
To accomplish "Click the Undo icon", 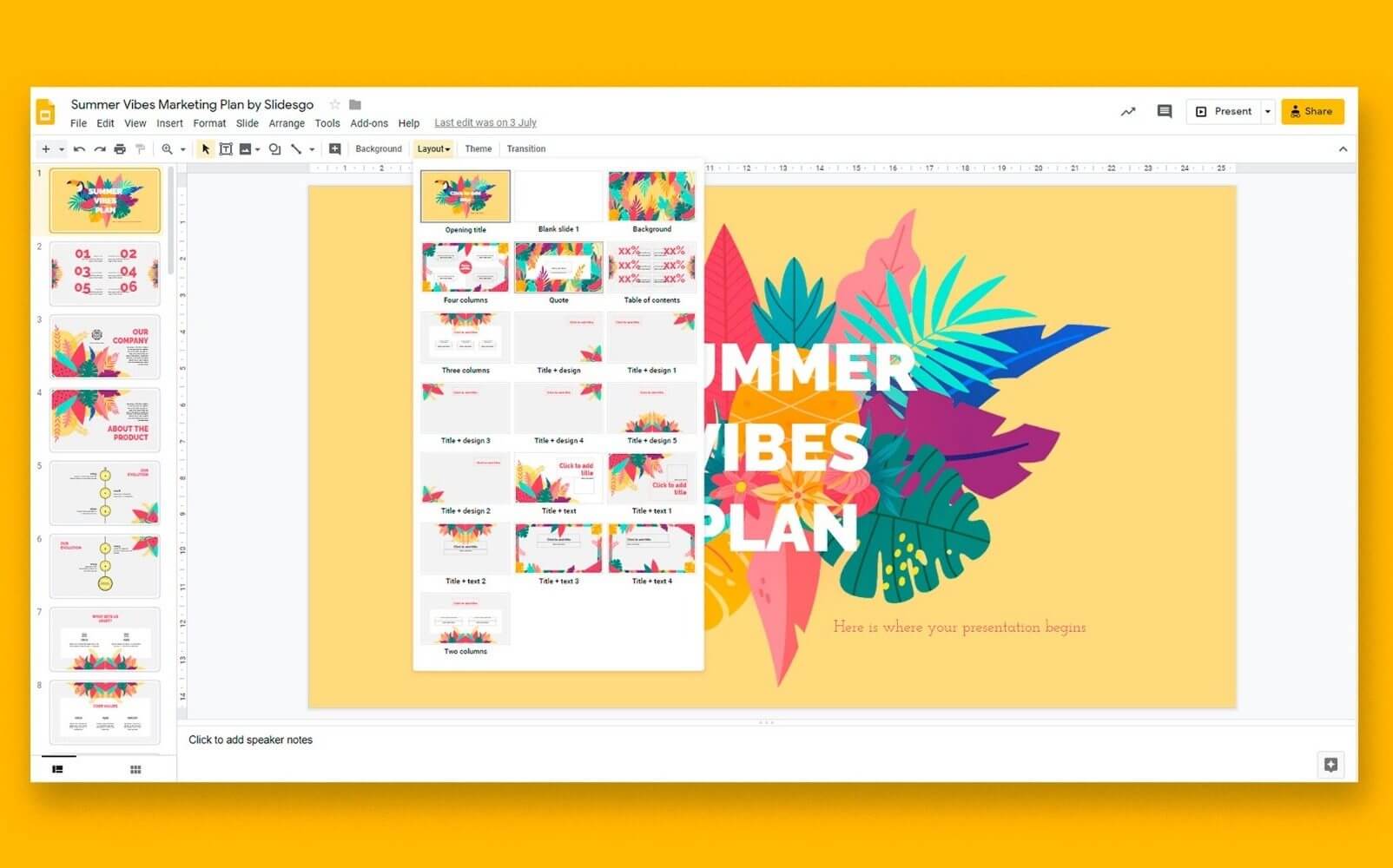I will pyautogui.click(x=78, y=148).
